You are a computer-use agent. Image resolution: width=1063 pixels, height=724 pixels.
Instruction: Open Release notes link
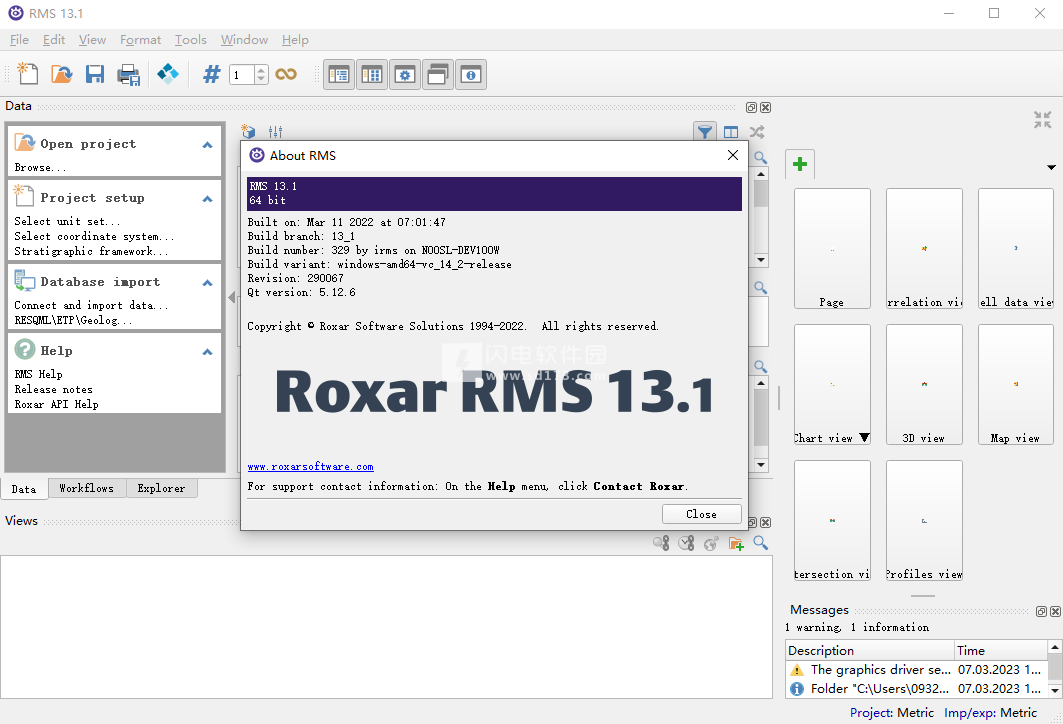click(54, 389)
